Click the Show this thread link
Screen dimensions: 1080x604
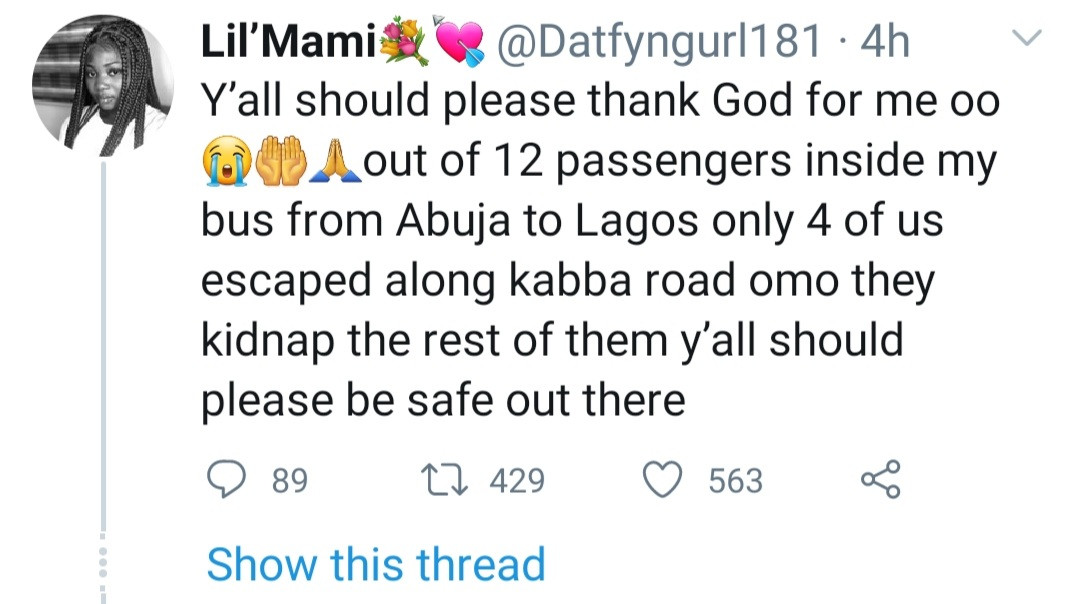click(x=375, y=563)
